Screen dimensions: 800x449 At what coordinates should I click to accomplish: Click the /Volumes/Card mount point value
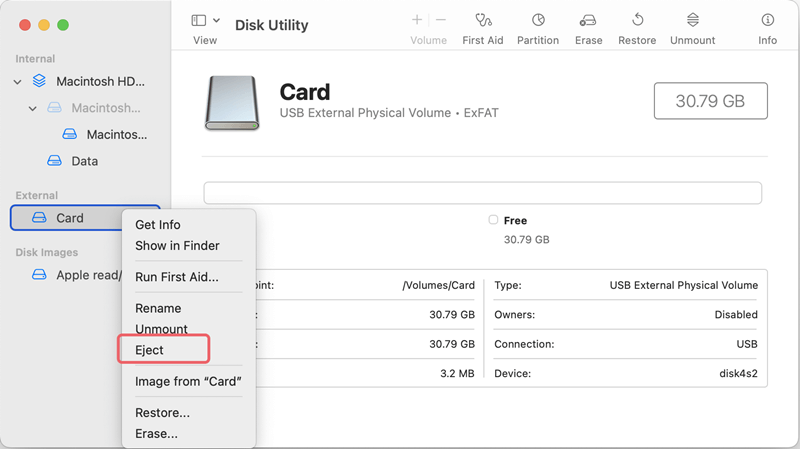coord(438,285)
